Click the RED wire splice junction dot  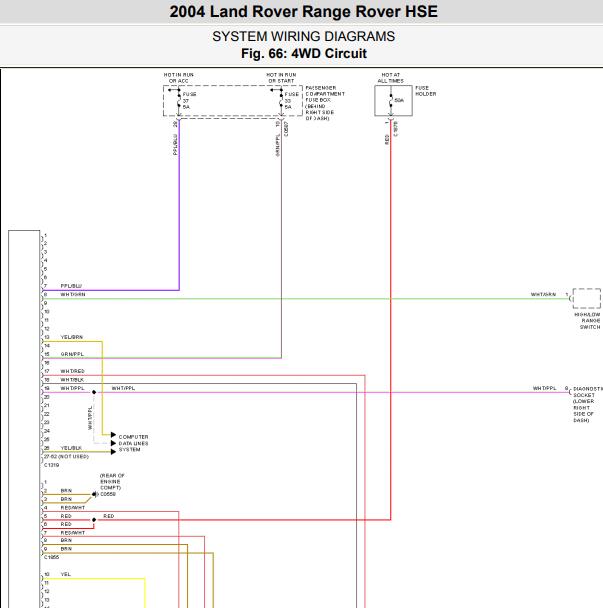pyautogui.click(x=94, y=520)
